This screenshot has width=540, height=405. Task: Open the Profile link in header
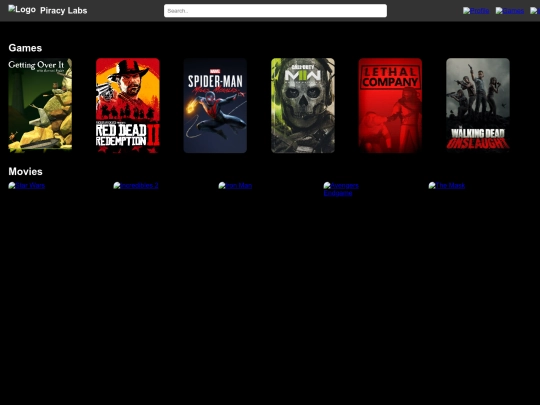tap(476, 11)
